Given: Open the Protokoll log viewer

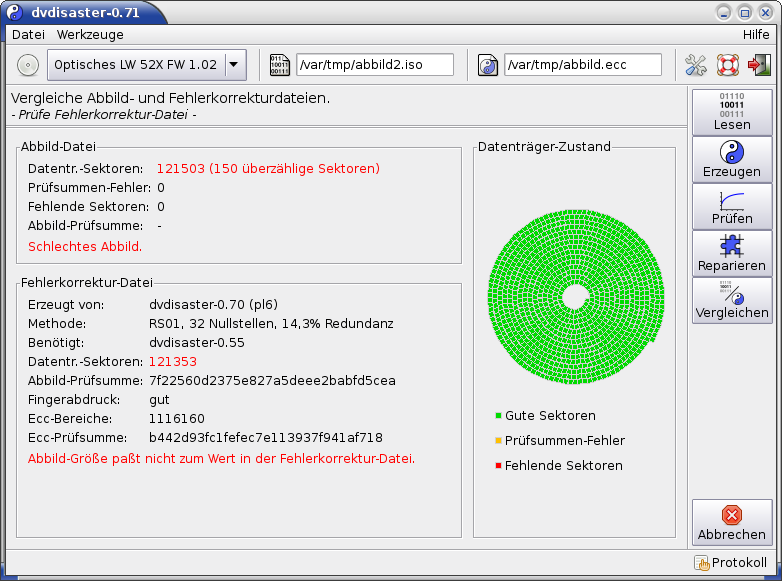Looking at the screenshot, I should [x=731, y=563].
